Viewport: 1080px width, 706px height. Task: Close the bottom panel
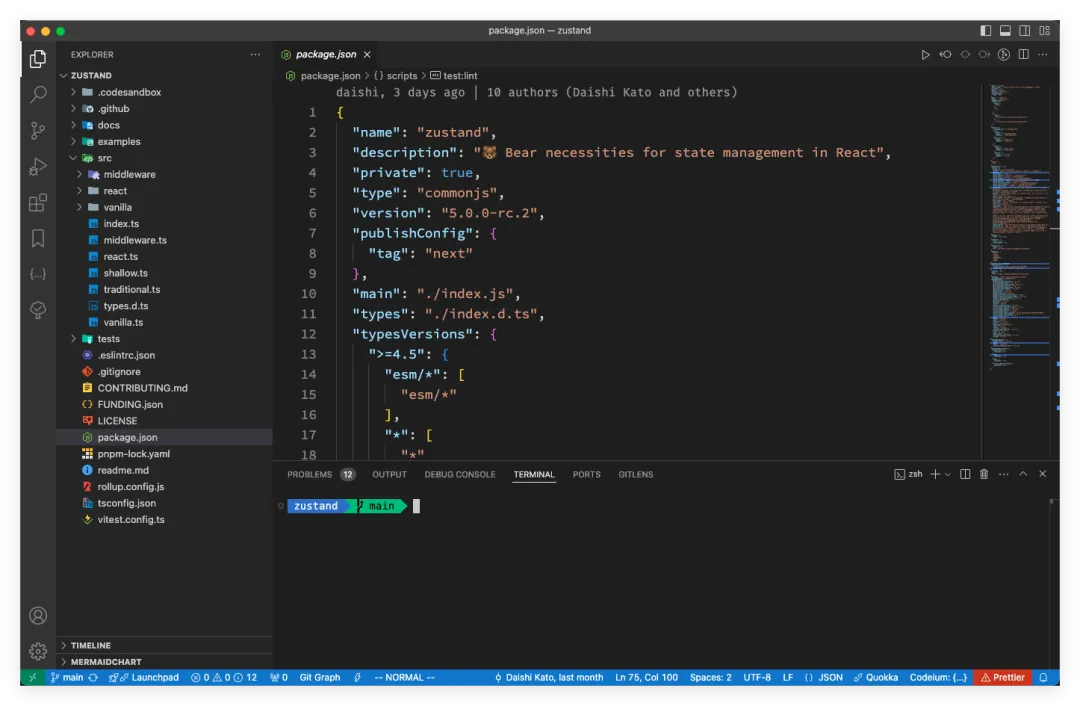1043,474
